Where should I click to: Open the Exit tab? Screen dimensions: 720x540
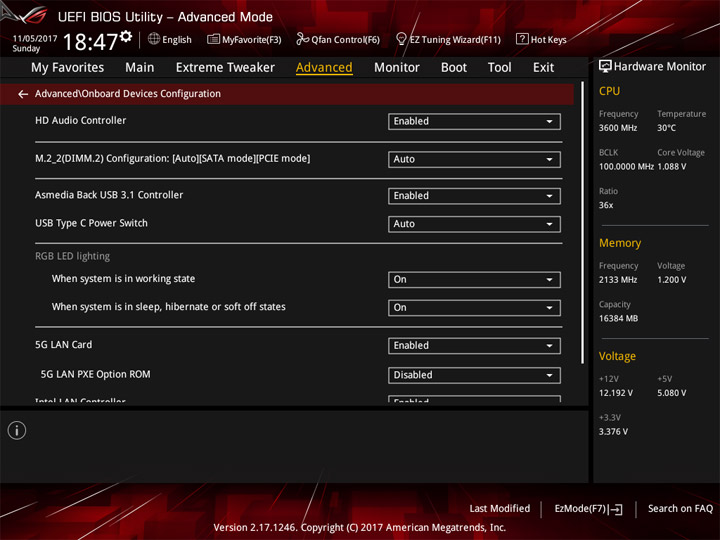pyautogui.click(x=543, y=68)
